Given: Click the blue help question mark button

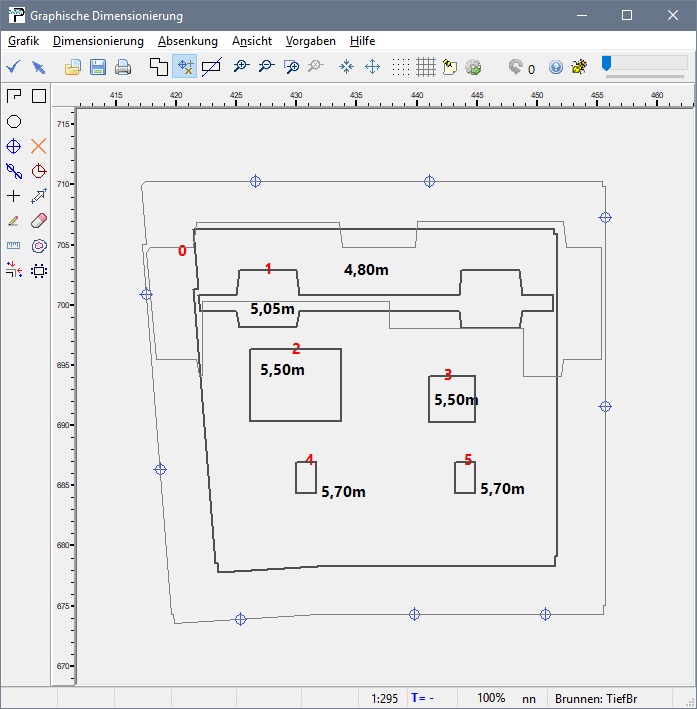Looking at the screenshot, I should [x=556, y=67].
